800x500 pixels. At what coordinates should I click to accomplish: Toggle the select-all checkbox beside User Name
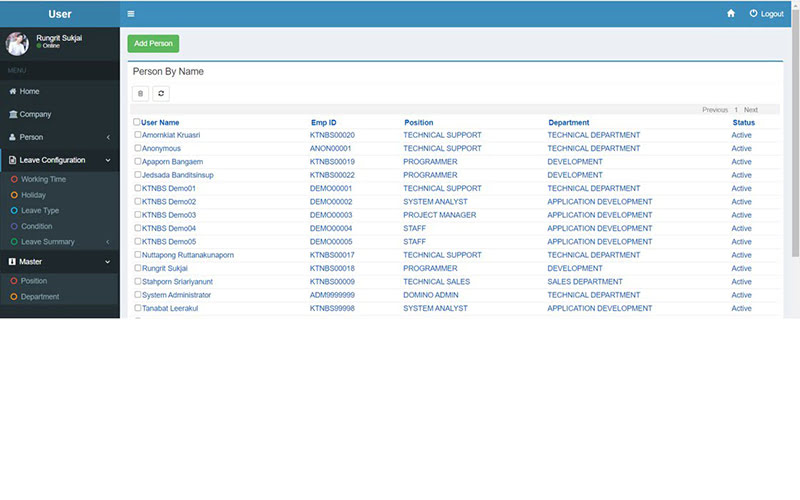[136, 122]
